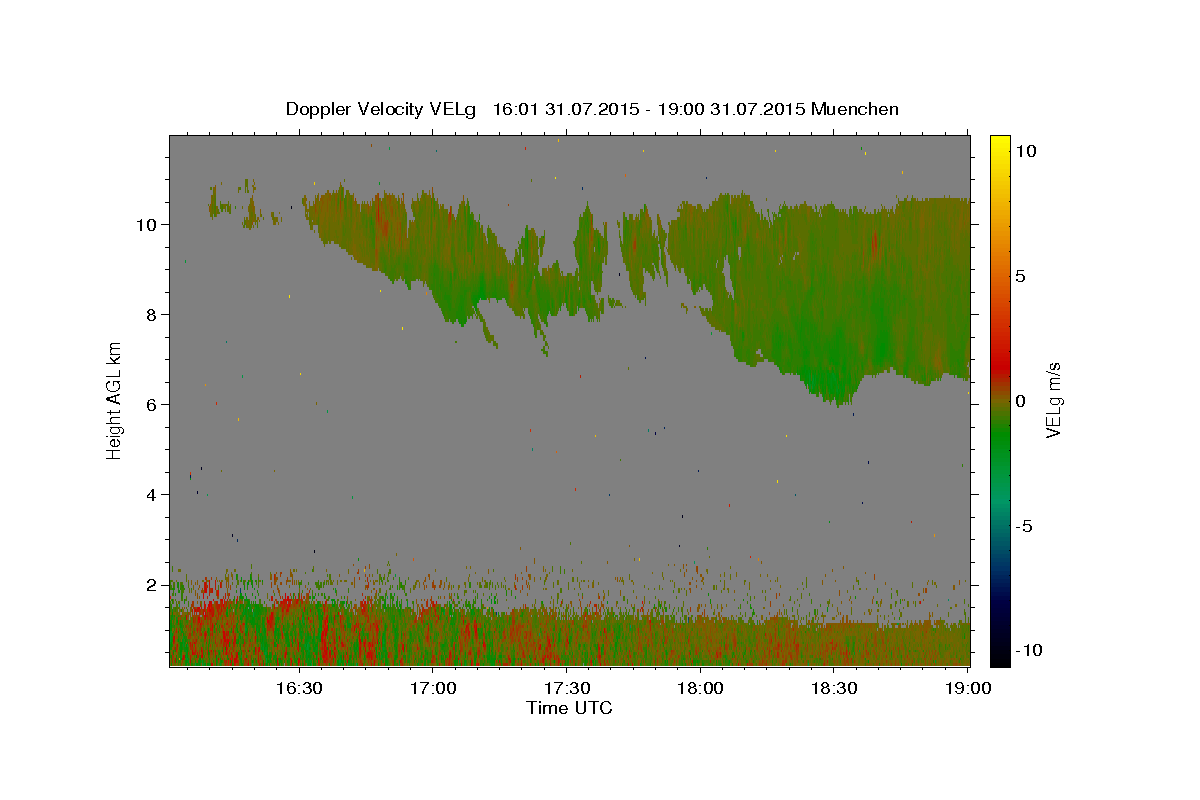
Task: Click the height axis label 10
Action: 148,224
